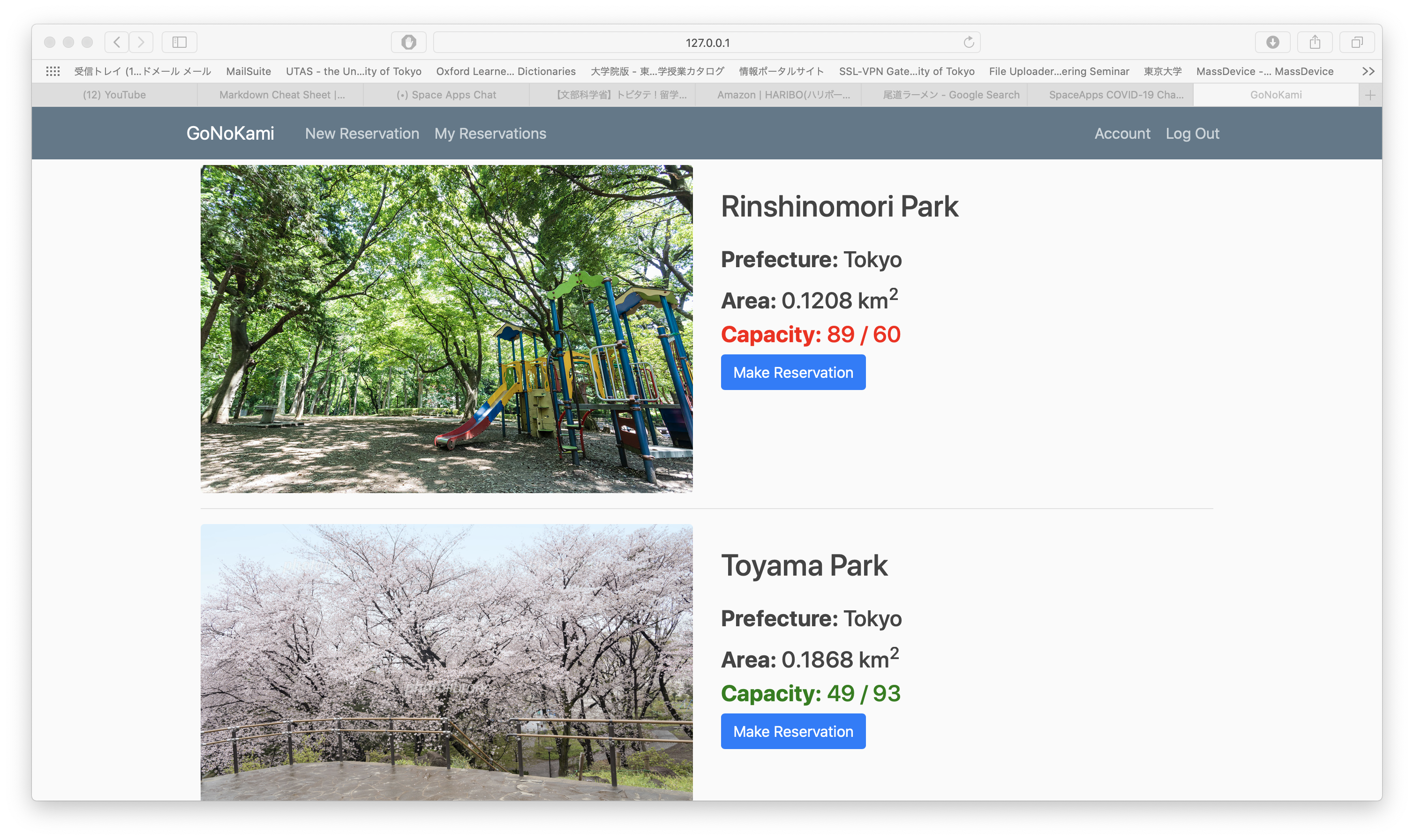Open the privacy shield icon
This screenshot has height=840, width=1414.
coord(409,42)
